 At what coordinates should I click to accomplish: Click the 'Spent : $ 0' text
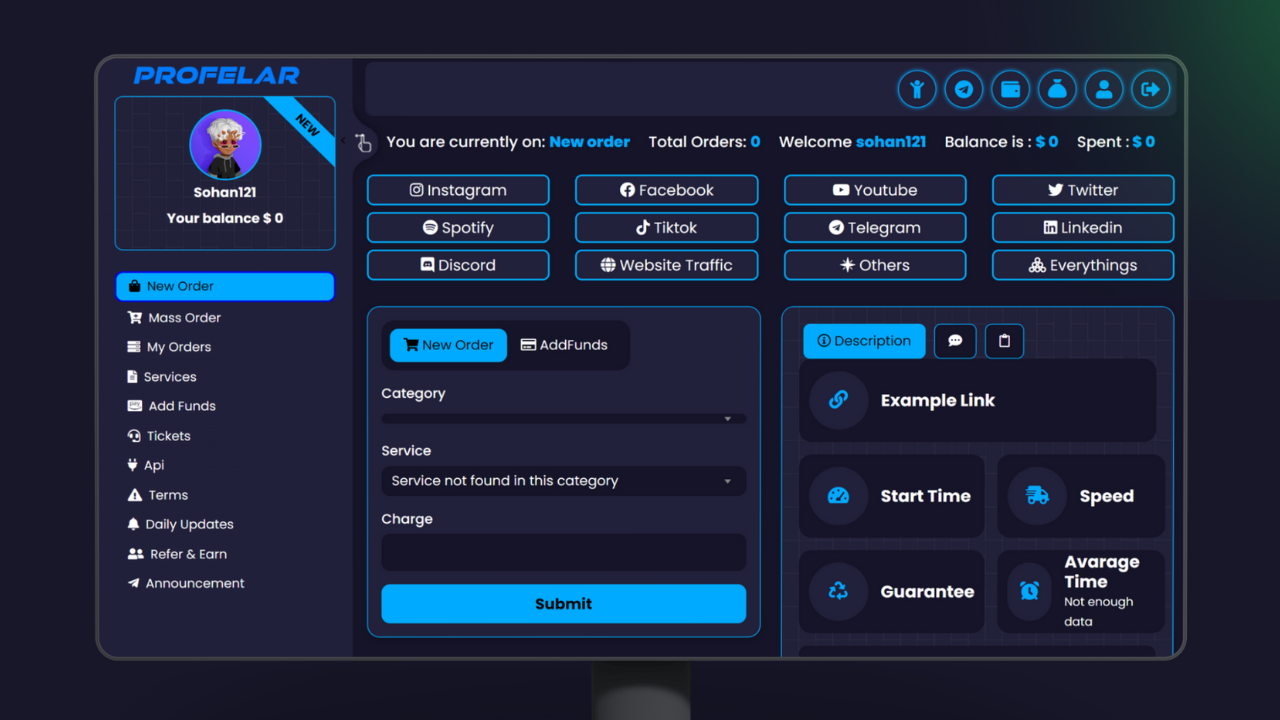[1116, 142]
